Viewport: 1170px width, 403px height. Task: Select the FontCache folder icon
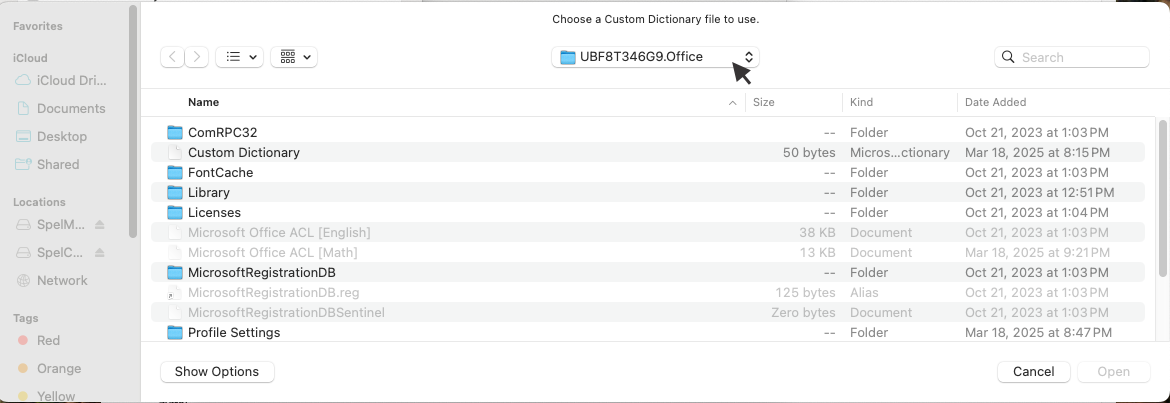(175, 172)
